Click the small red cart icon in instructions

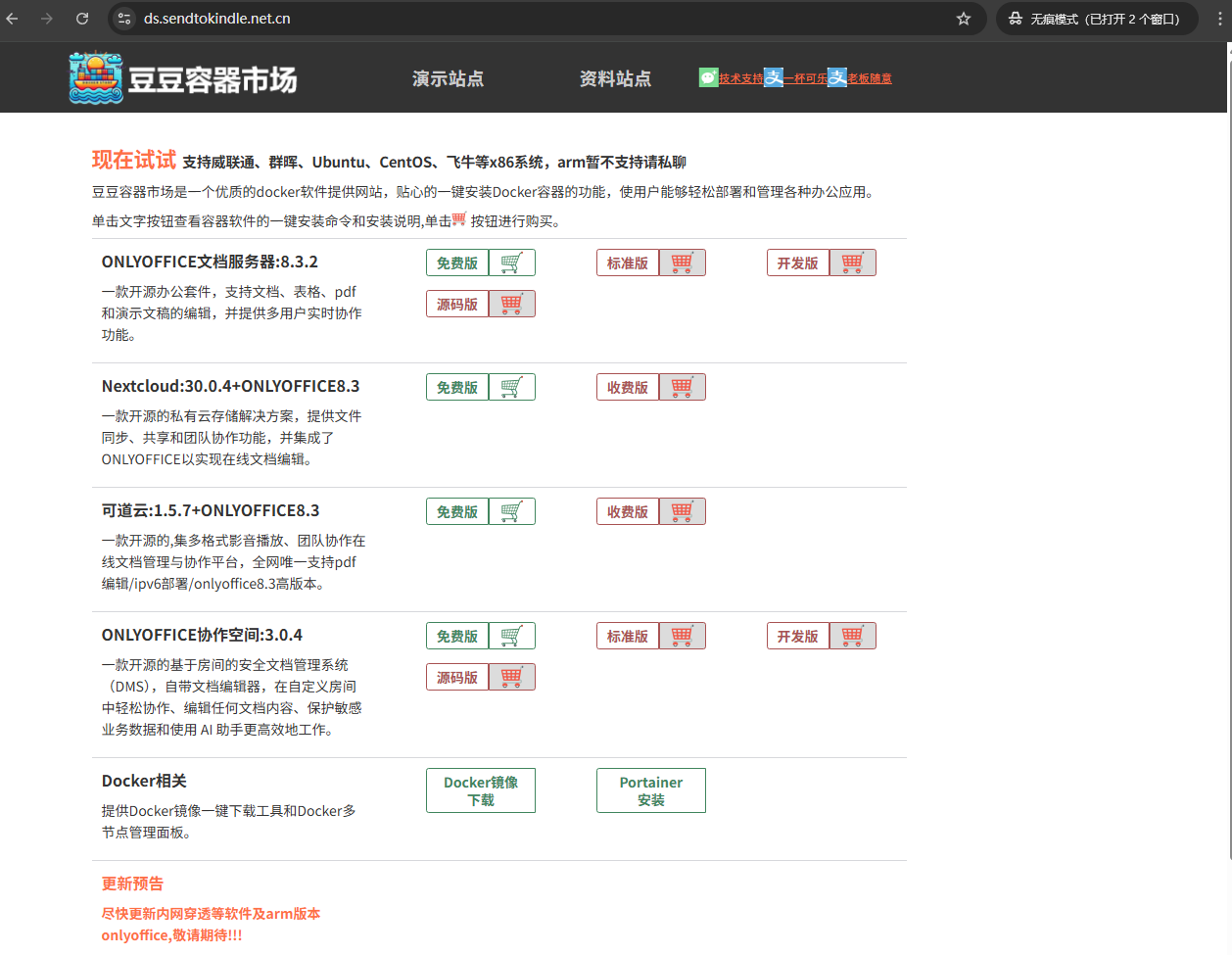(458, 219)
